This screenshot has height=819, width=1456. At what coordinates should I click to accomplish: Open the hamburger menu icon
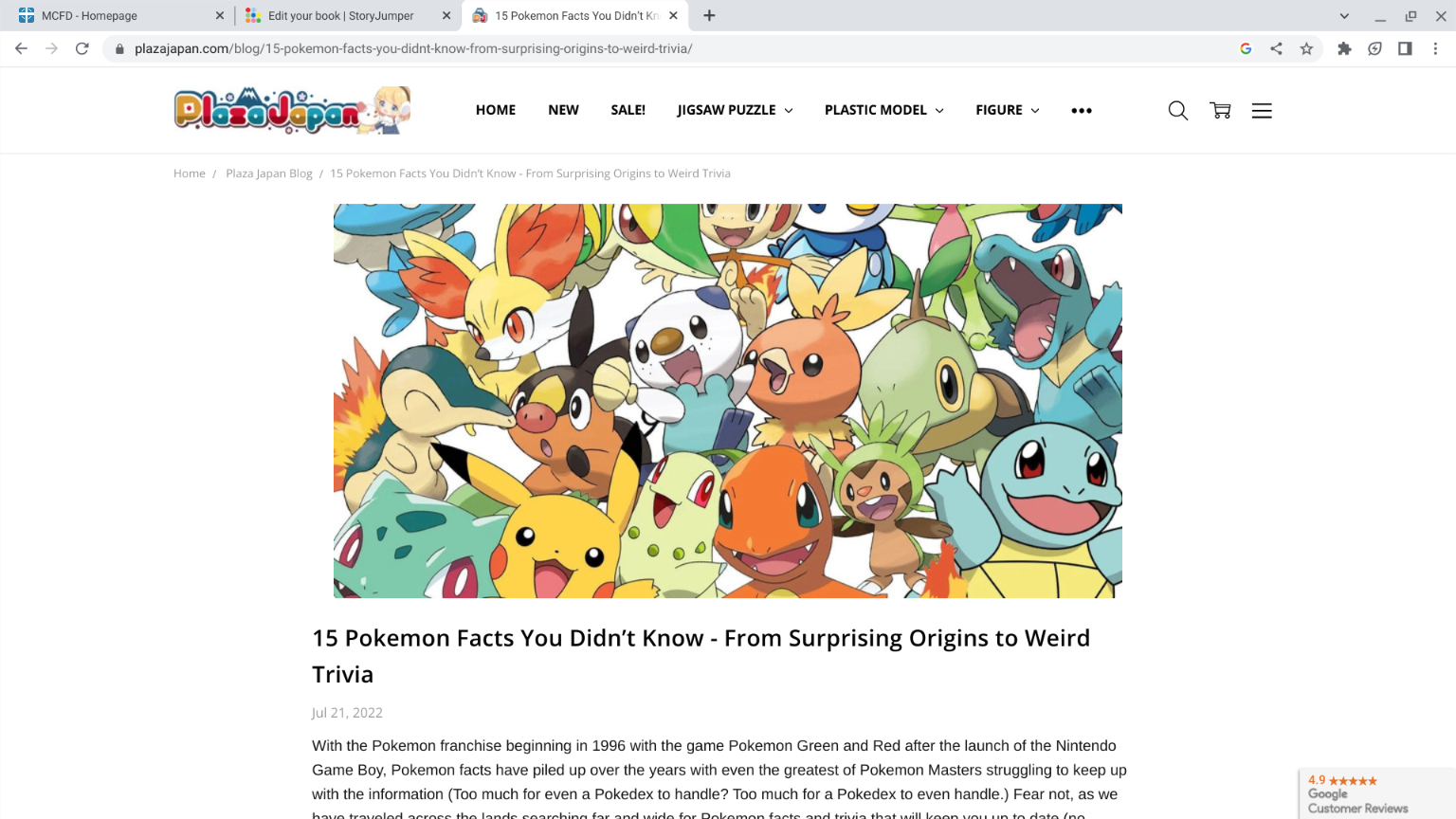(1262, 111)
